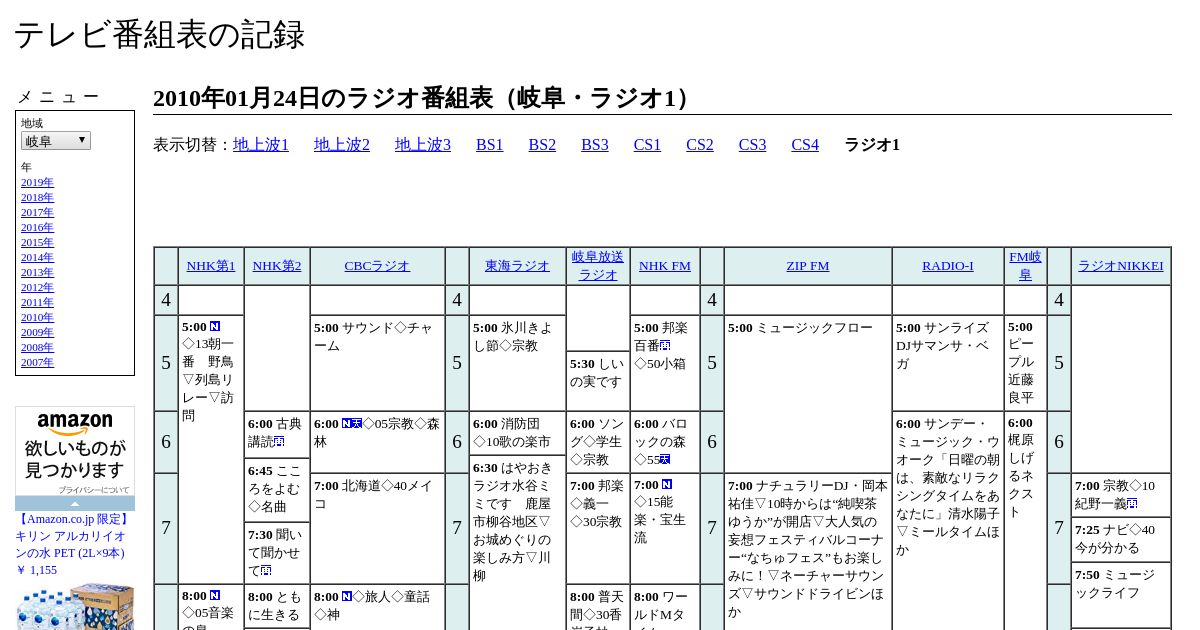Open the NHK第2 station link

pos(277,266)
